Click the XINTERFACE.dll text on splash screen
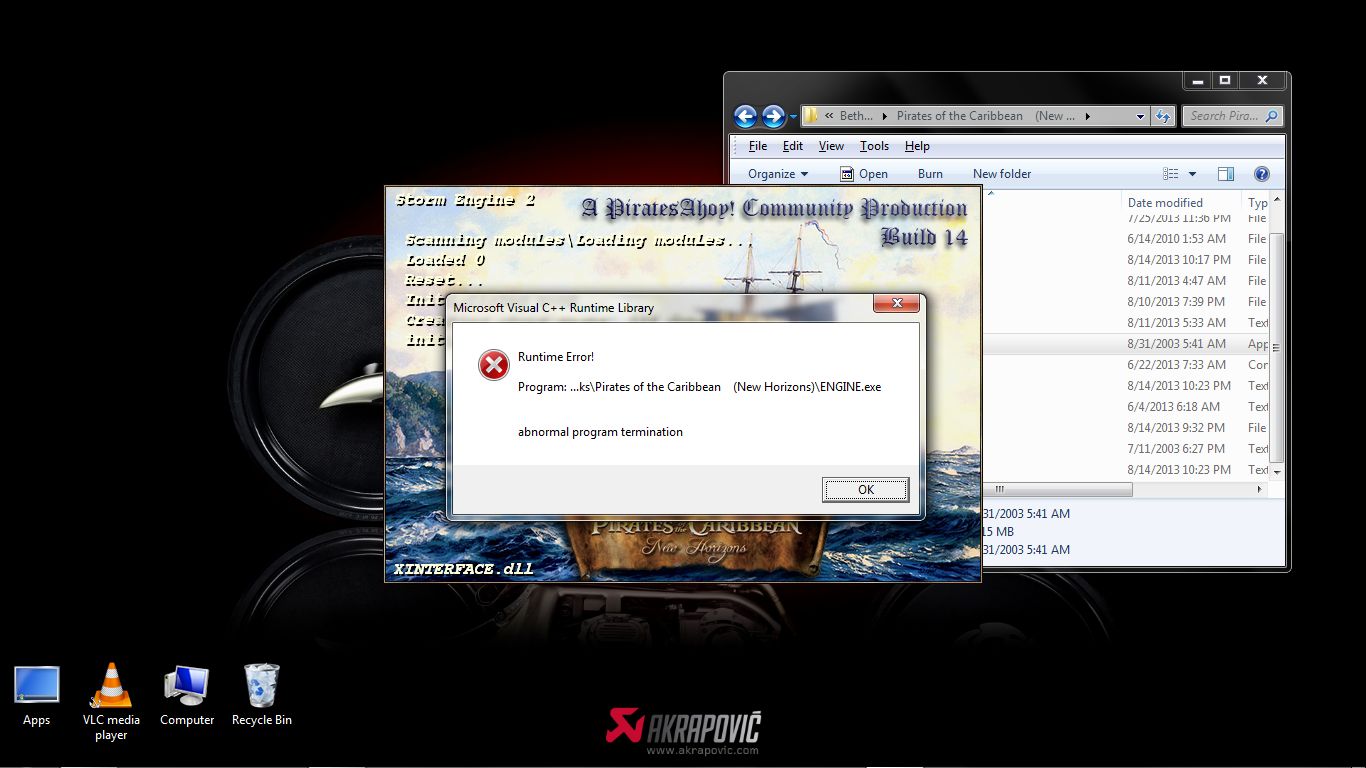The image size is (1366, 768). pos(462,569)
